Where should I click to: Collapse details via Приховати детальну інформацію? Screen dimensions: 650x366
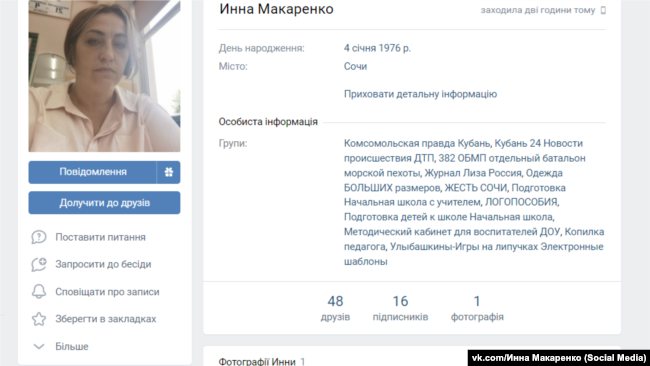pos(420,94)
